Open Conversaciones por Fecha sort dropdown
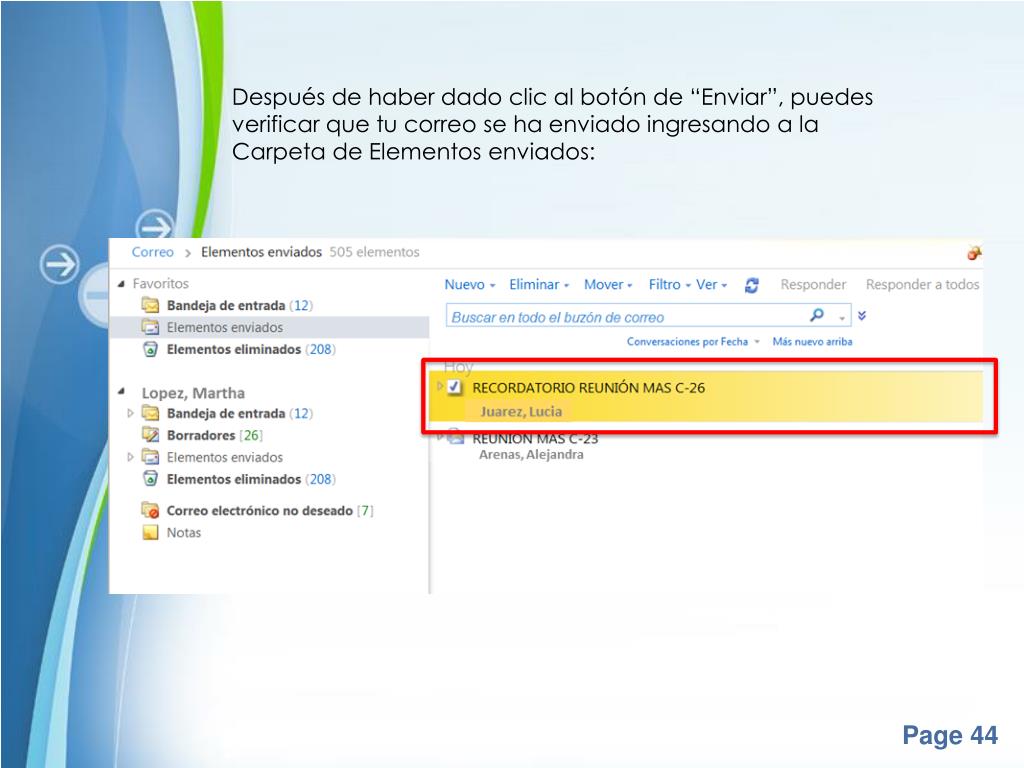The height and width of the screenshot is (768, 1024). tap(693, 342)
